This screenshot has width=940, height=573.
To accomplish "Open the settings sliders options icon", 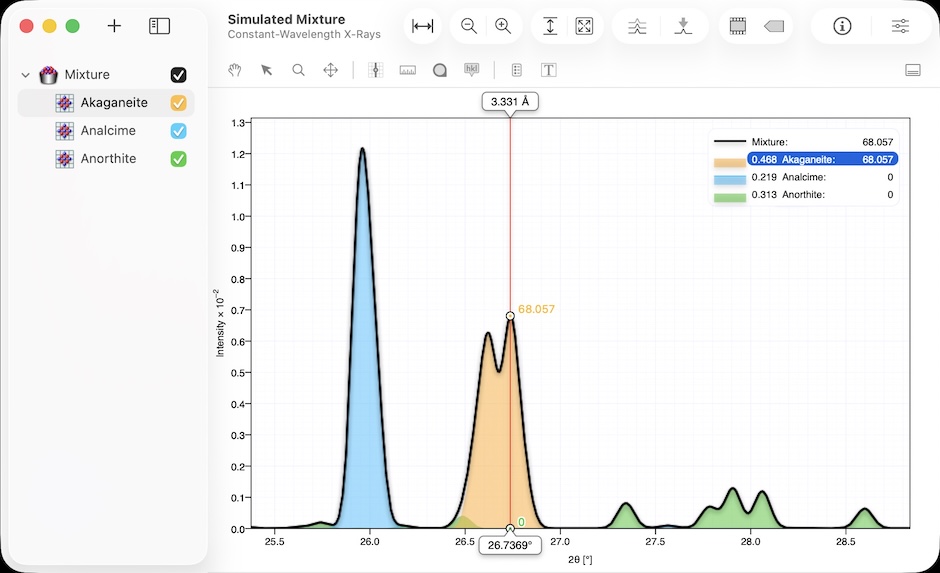I will tap(900, 27).
